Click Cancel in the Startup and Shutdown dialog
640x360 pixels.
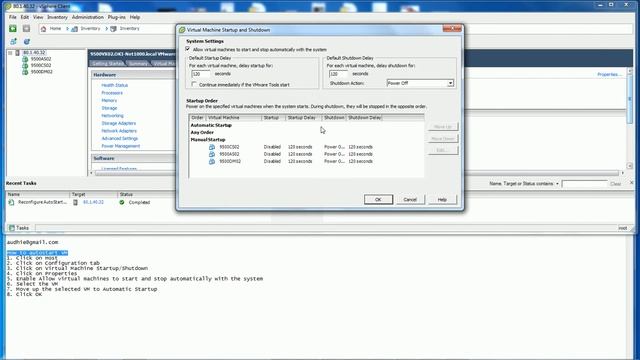pos(410,200)
